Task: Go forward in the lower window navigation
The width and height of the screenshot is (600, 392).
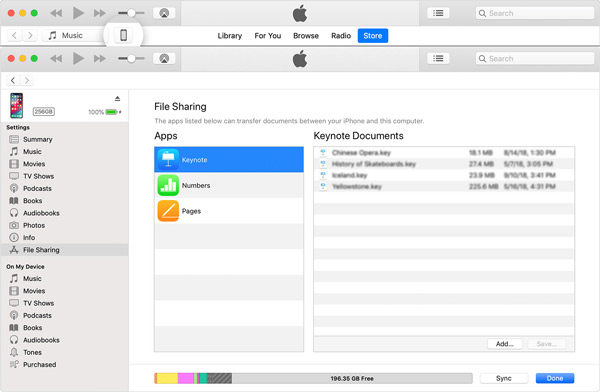Action: [27, 80]
